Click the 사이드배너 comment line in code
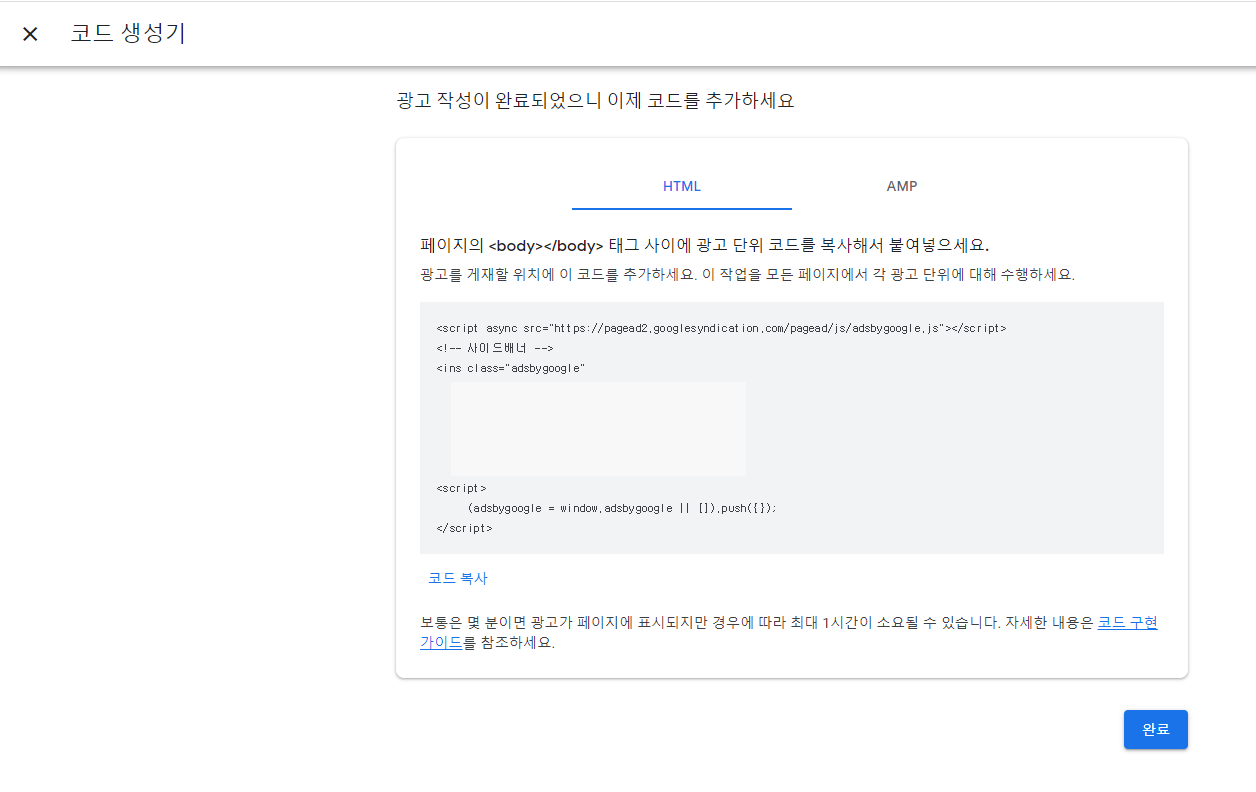 pos(495,348)
